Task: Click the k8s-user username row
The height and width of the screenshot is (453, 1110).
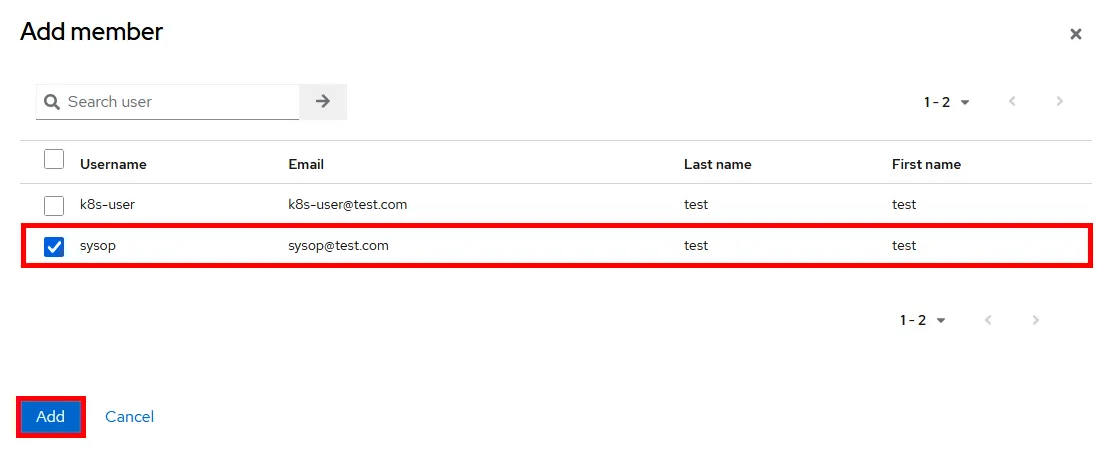Action: [x=107, y=204]
